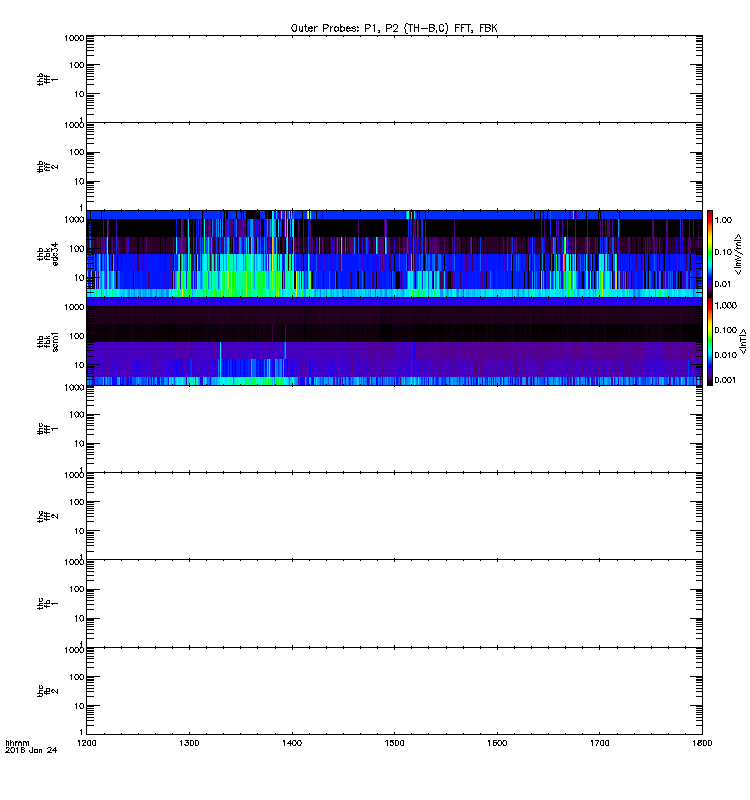
Task: Click the '0.01' label on mV/m color bar
Action: tap(723, 284)
